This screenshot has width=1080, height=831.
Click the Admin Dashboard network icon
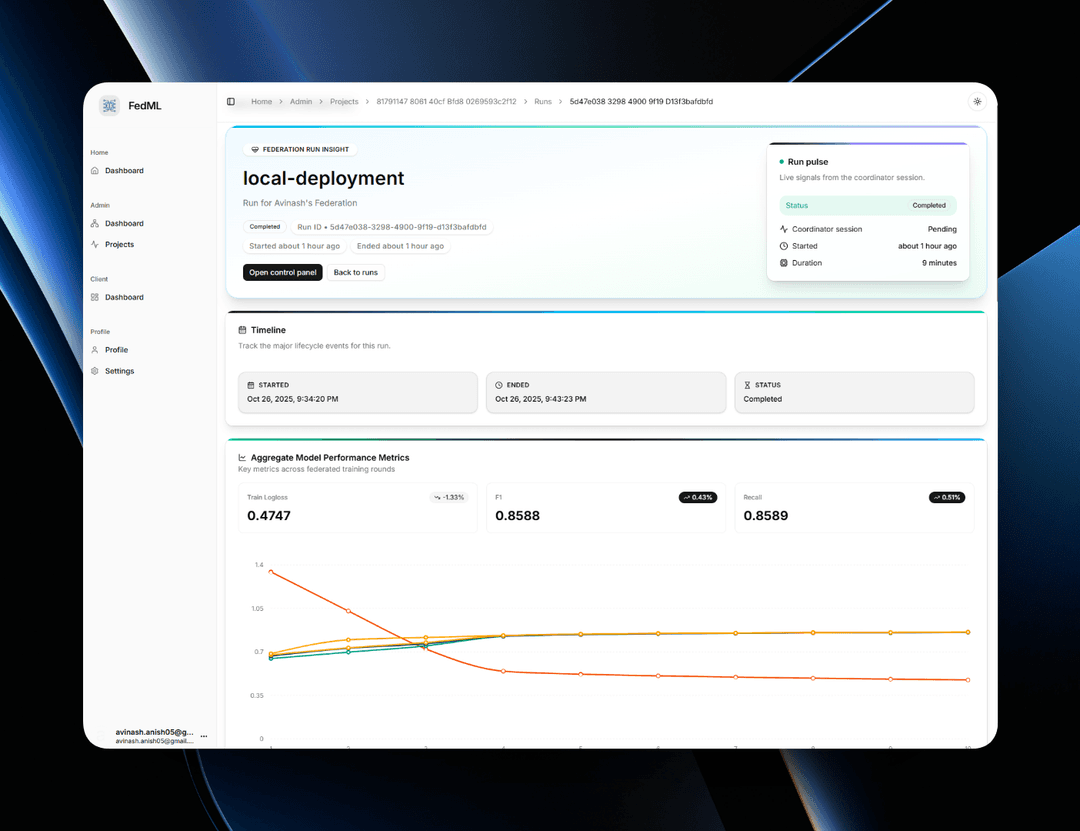95,223
